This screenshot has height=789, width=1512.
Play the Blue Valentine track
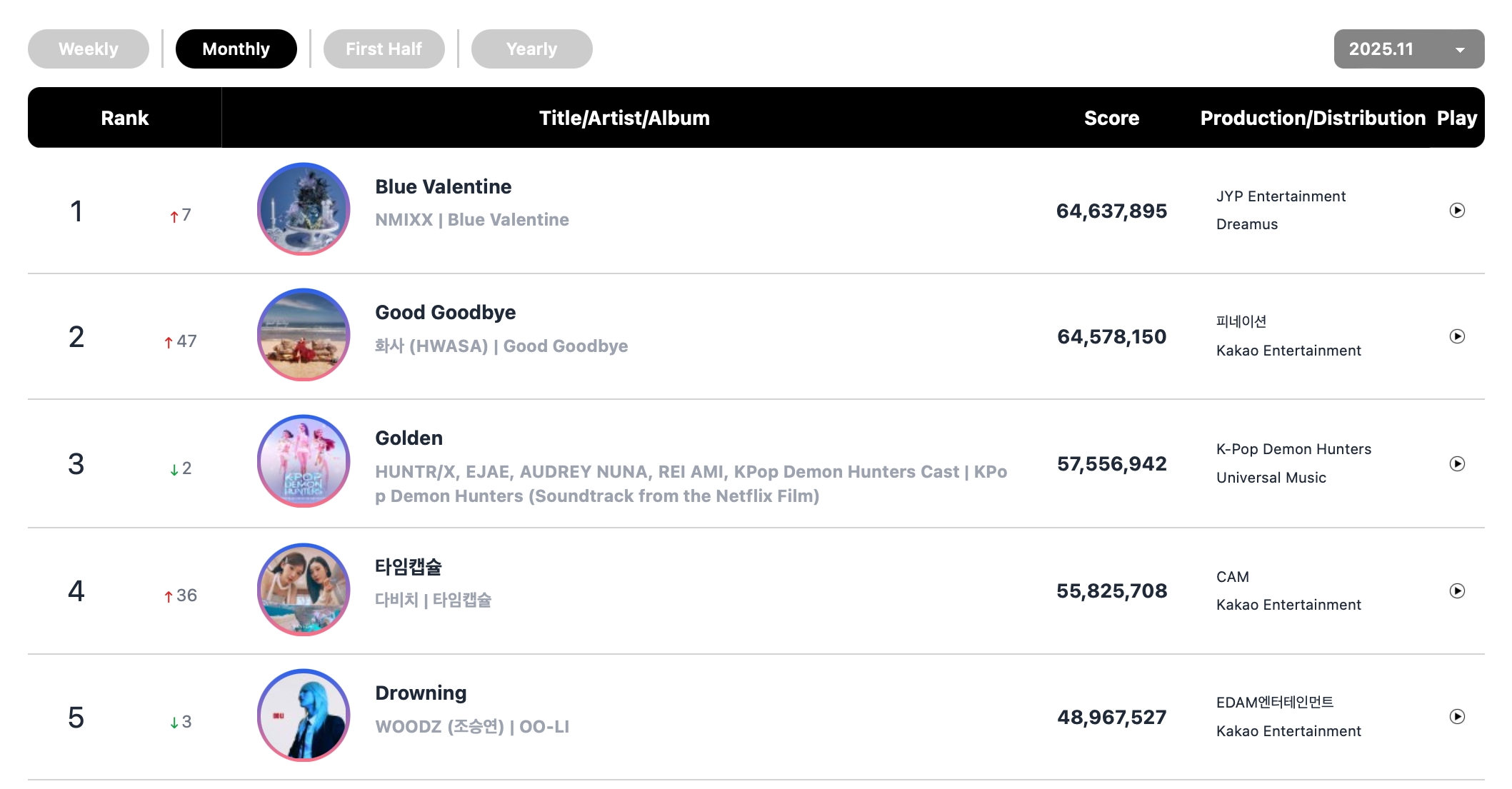click(1457, 211)
